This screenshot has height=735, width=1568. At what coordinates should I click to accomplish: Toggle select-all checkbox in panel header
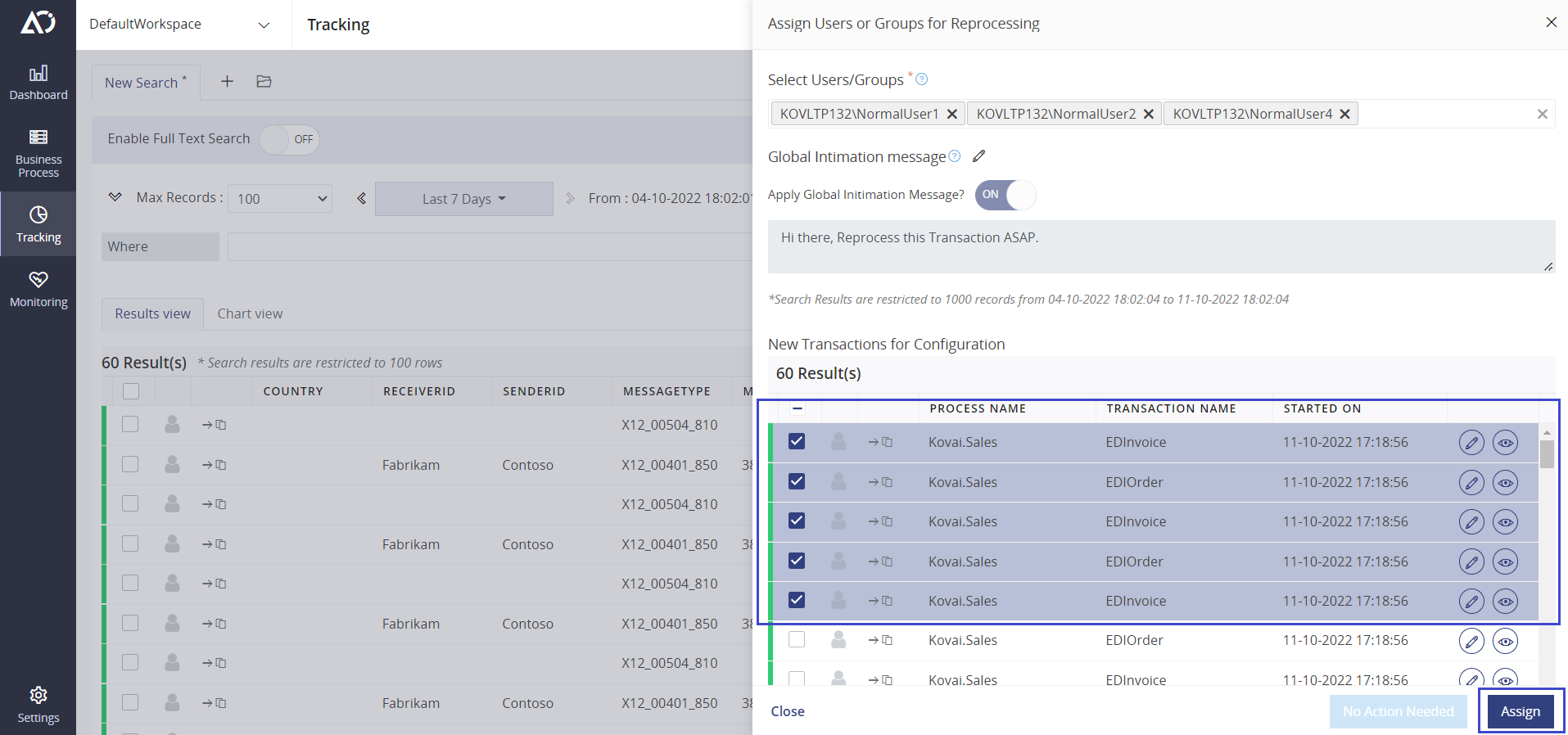pos(798,408)
